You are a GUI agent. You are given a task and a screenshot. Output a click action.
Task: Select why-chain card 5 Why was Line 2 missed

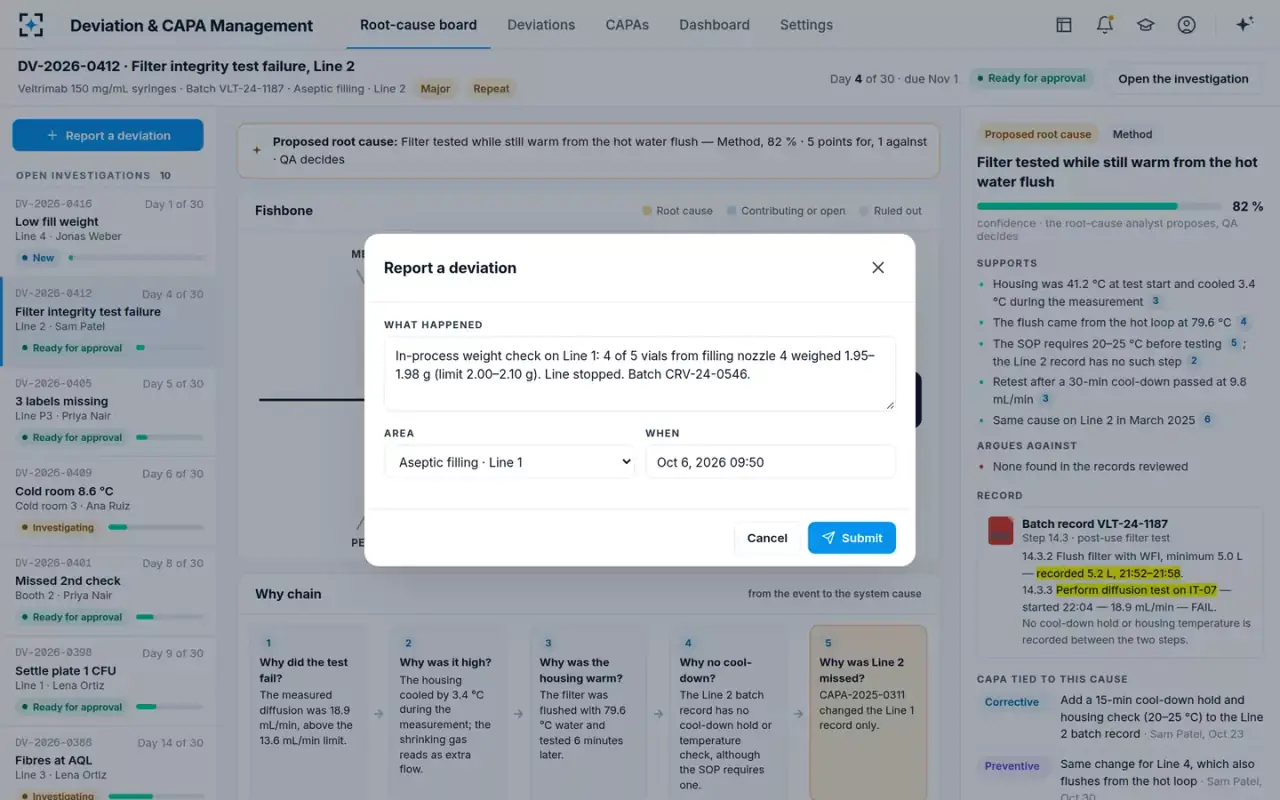(x=868, y=712)
